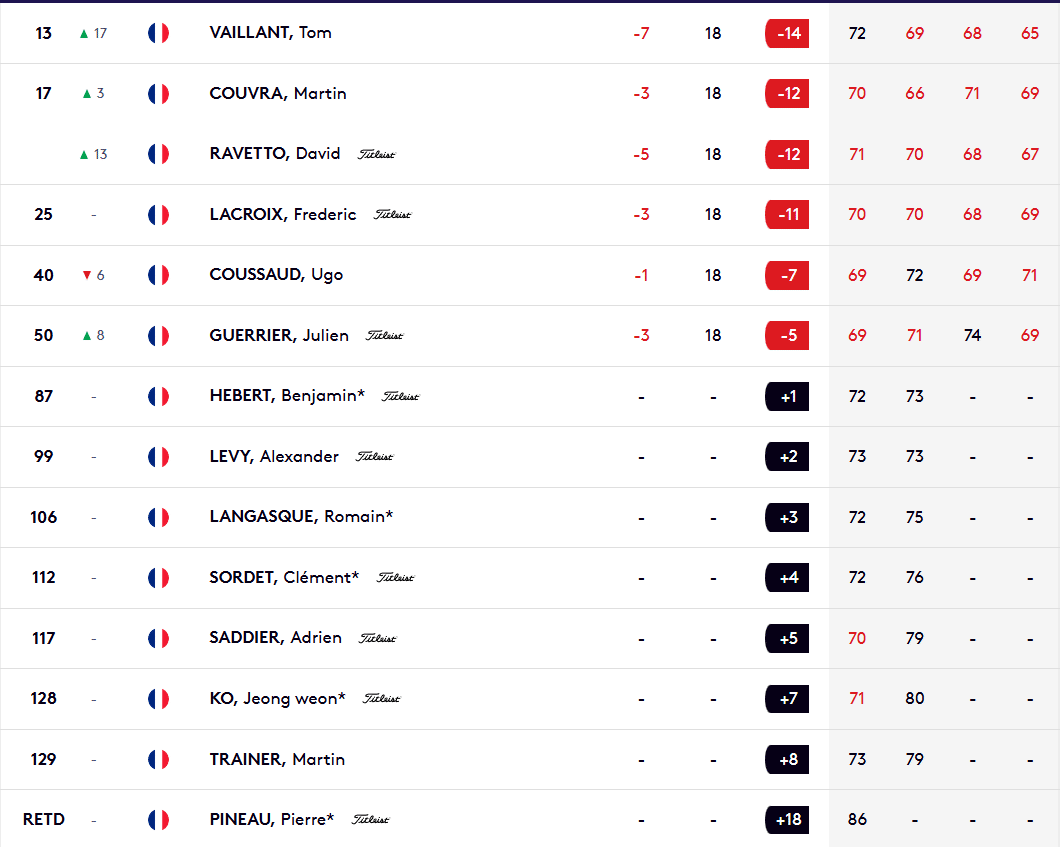The height and width of the screenshot is (847, 1060).
Task: Click the Titleist logo next to Adrien Saddier
Action: tap(378, 638)
